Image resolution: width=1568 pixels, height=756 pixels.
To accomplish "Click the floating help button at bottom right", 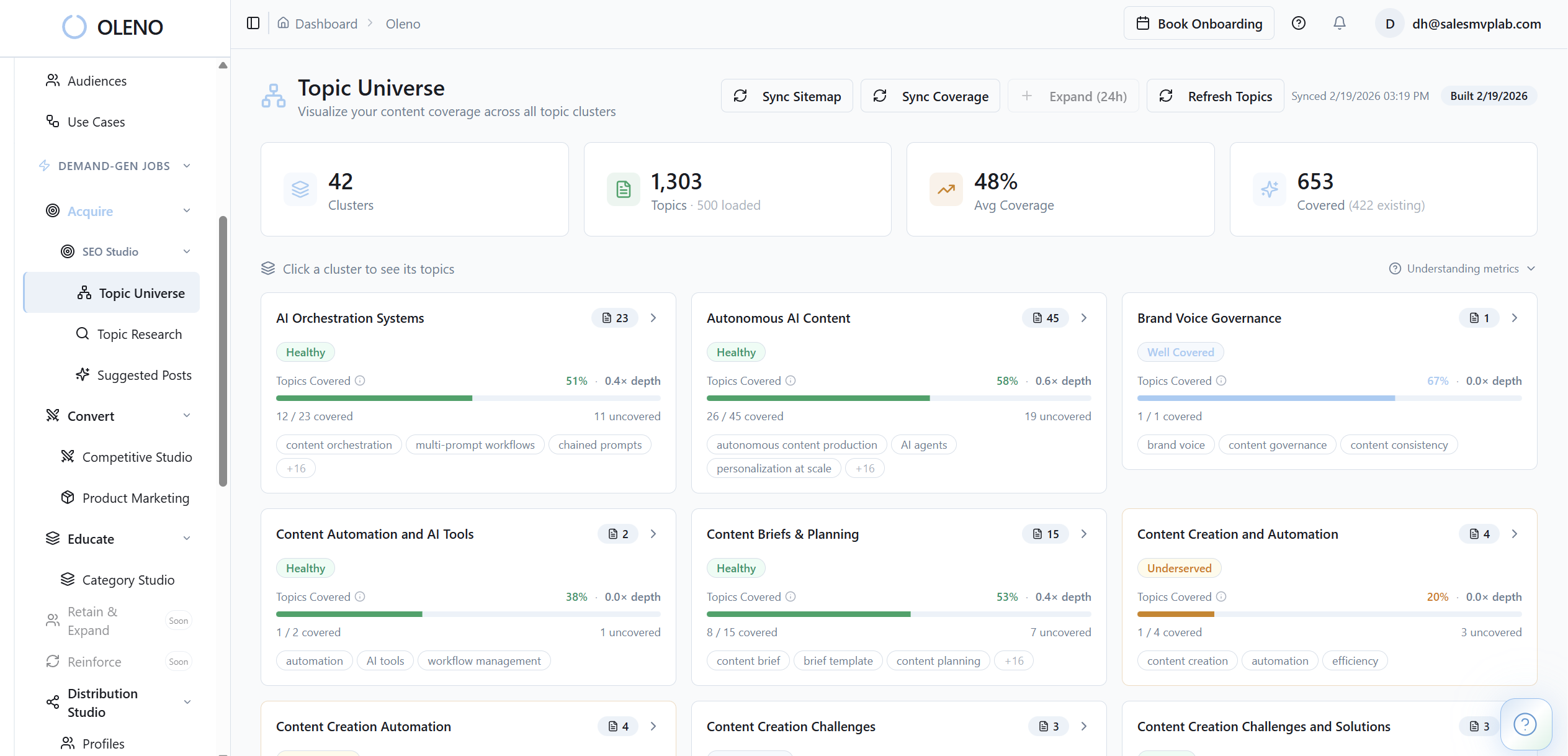I will tap(1526, 724).
